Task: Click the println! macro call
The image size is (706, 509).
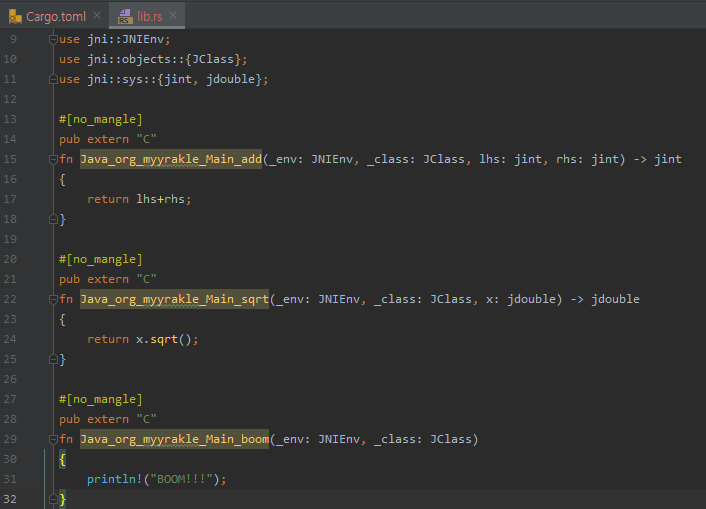Action: pyautogui.click(x=156, y=479)
